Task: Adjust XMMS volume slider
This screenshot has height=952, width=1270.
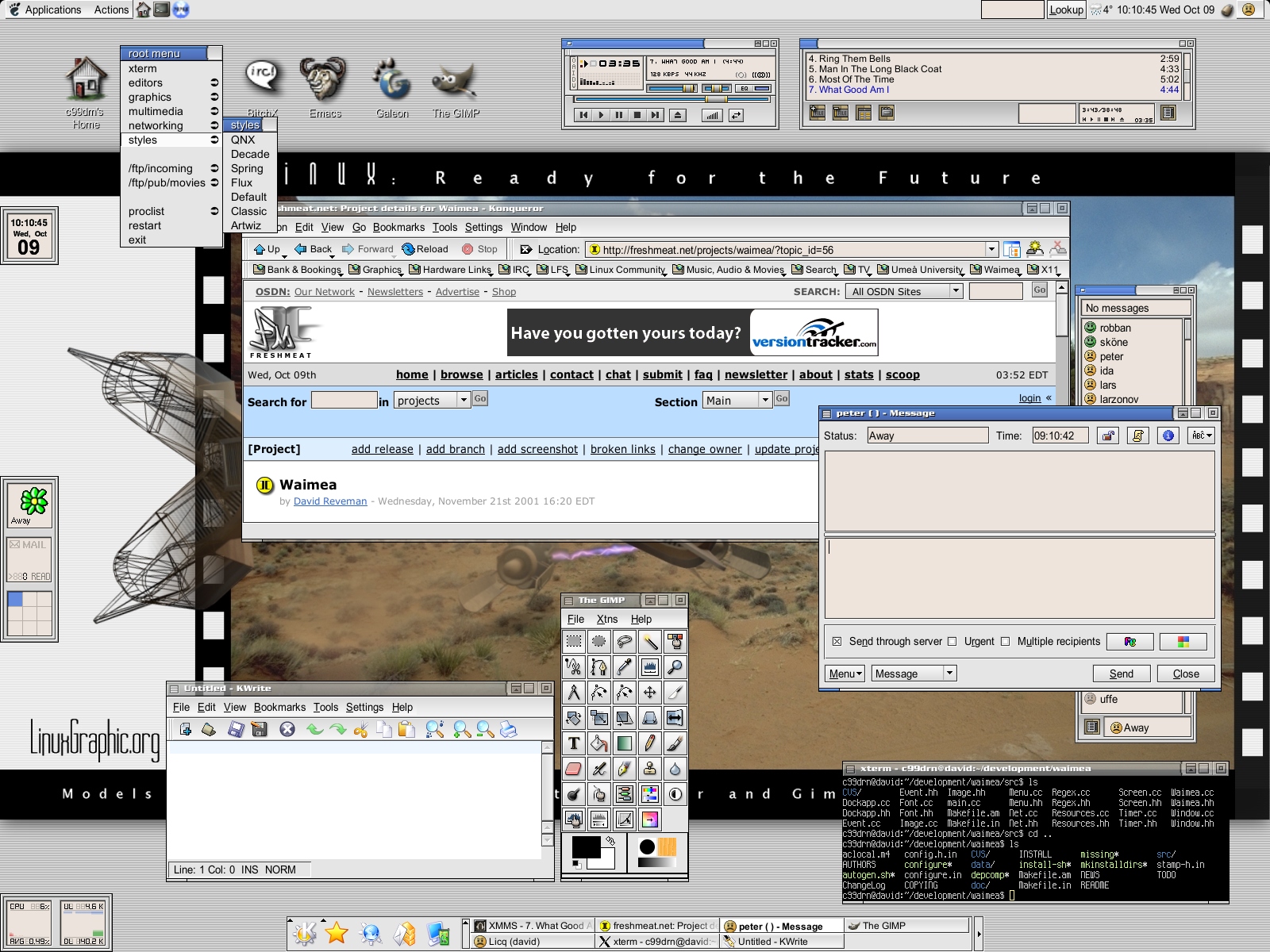Action: tap(672, 88)
